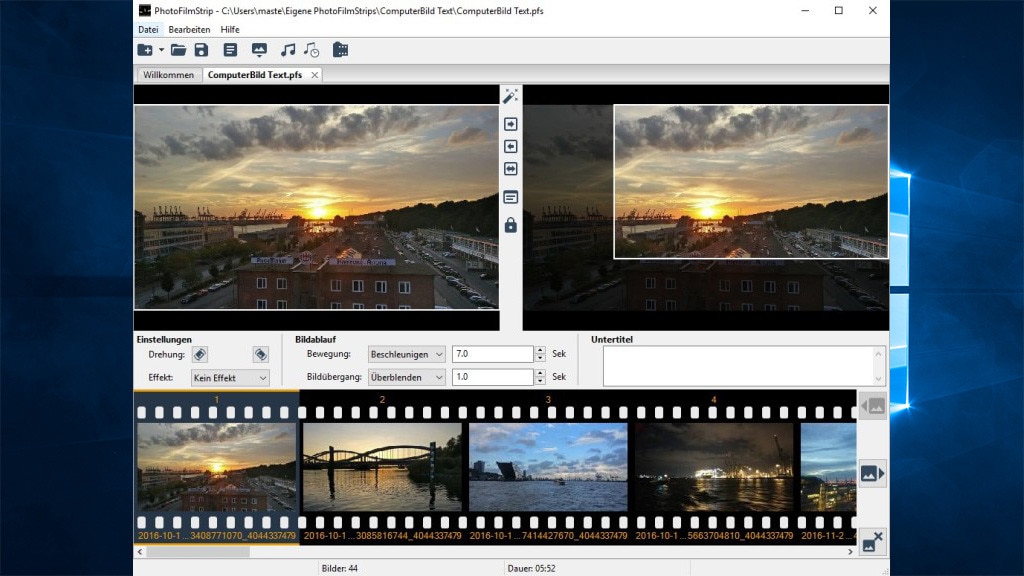Click arrow-right motion adjust icon
This screenshot has width=1024, height=576.
coord(511,124)
